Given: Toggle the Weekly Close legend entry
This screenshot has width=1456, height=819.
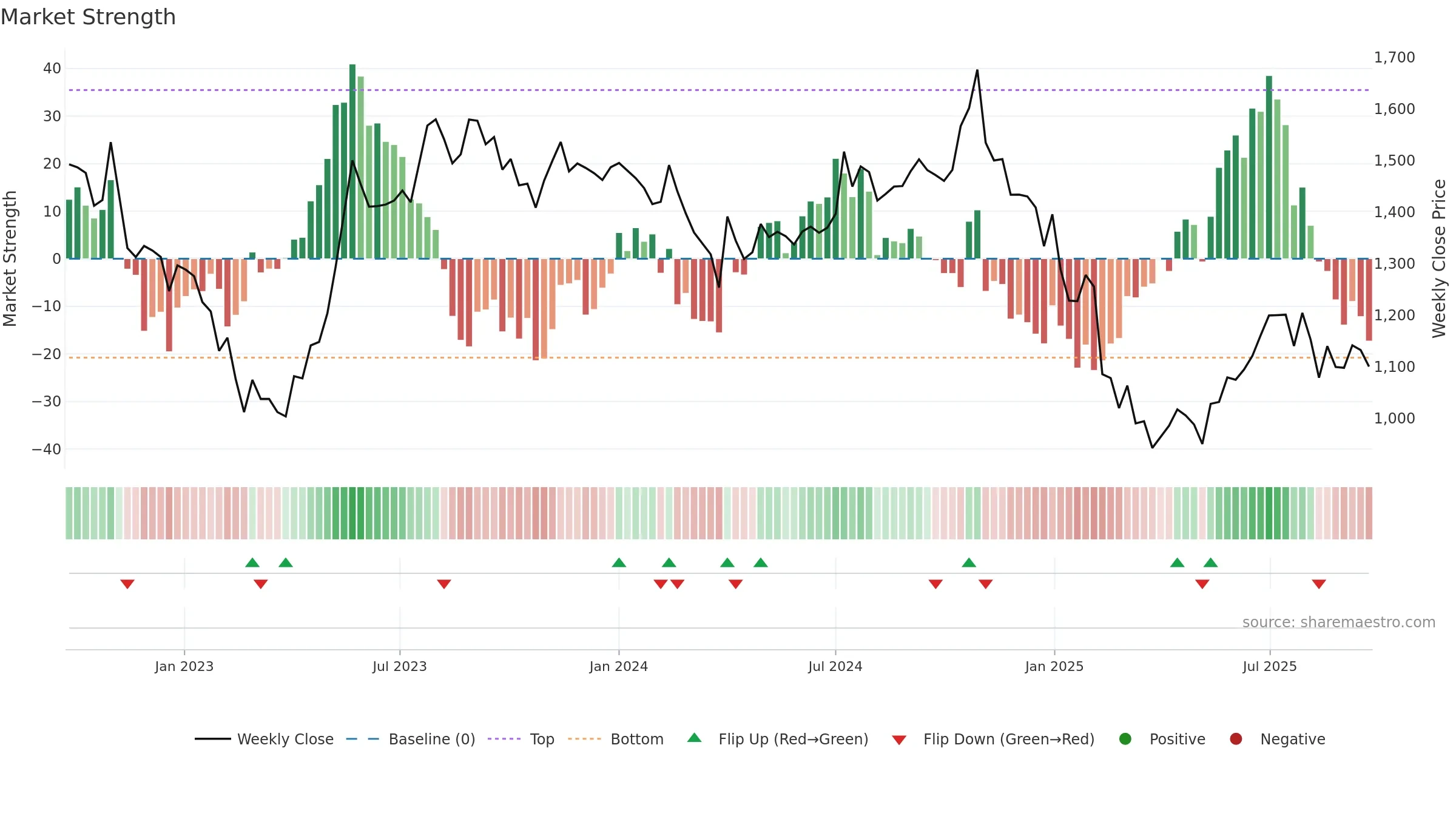Looking at the screenshot, I should coord(264,739).
